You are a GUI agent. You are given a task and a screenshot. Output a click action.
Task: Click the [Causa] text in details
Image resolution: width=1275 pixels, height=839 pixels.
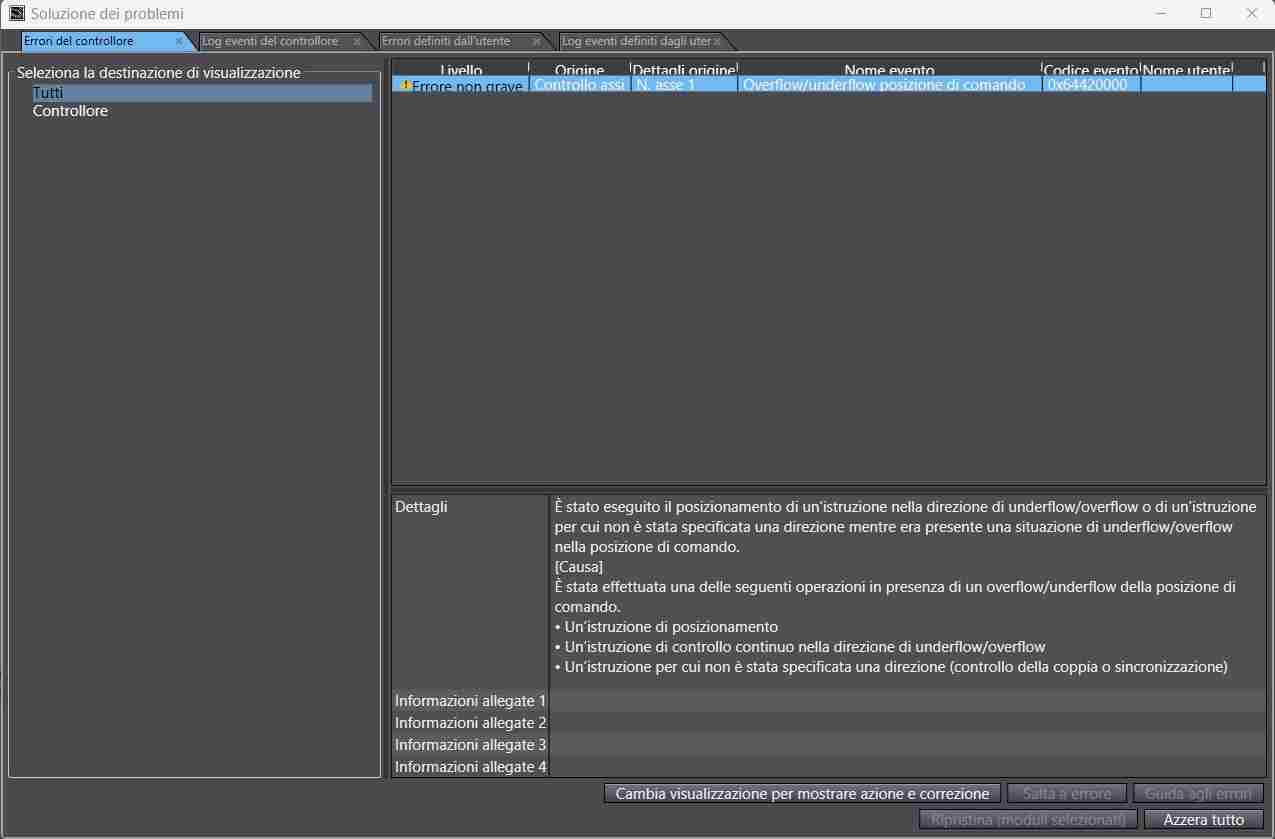[578, 567]
